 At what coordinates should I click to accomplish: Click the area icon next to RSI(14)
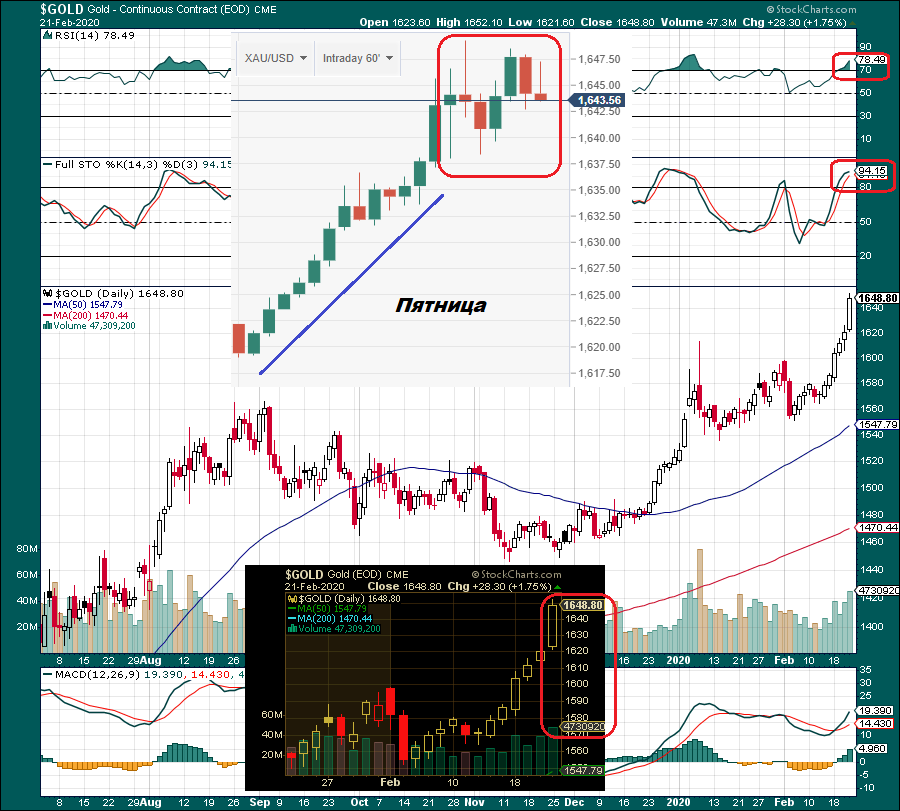coord(48,36)
